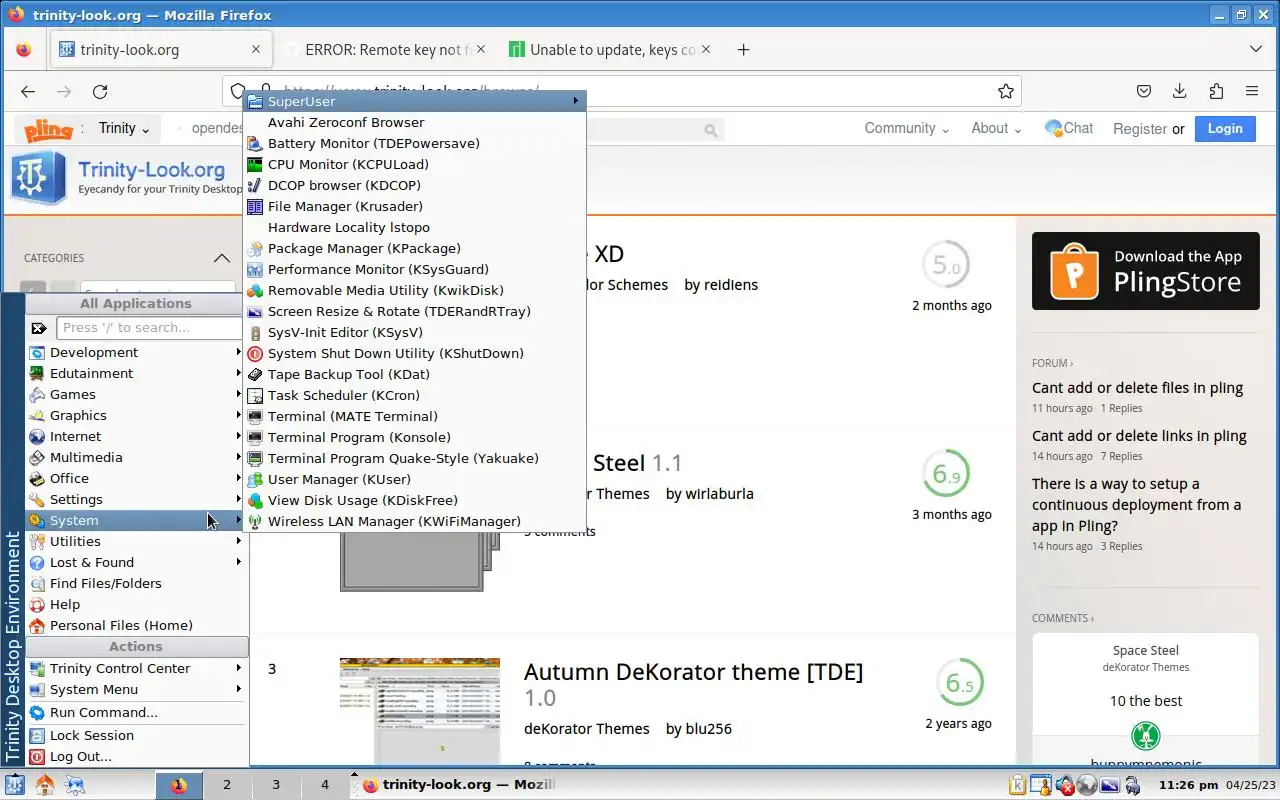This screenshot has height=800, width=1280.
Task: Launch Avahi Zeroconf Browser
Action: [414, 122]
